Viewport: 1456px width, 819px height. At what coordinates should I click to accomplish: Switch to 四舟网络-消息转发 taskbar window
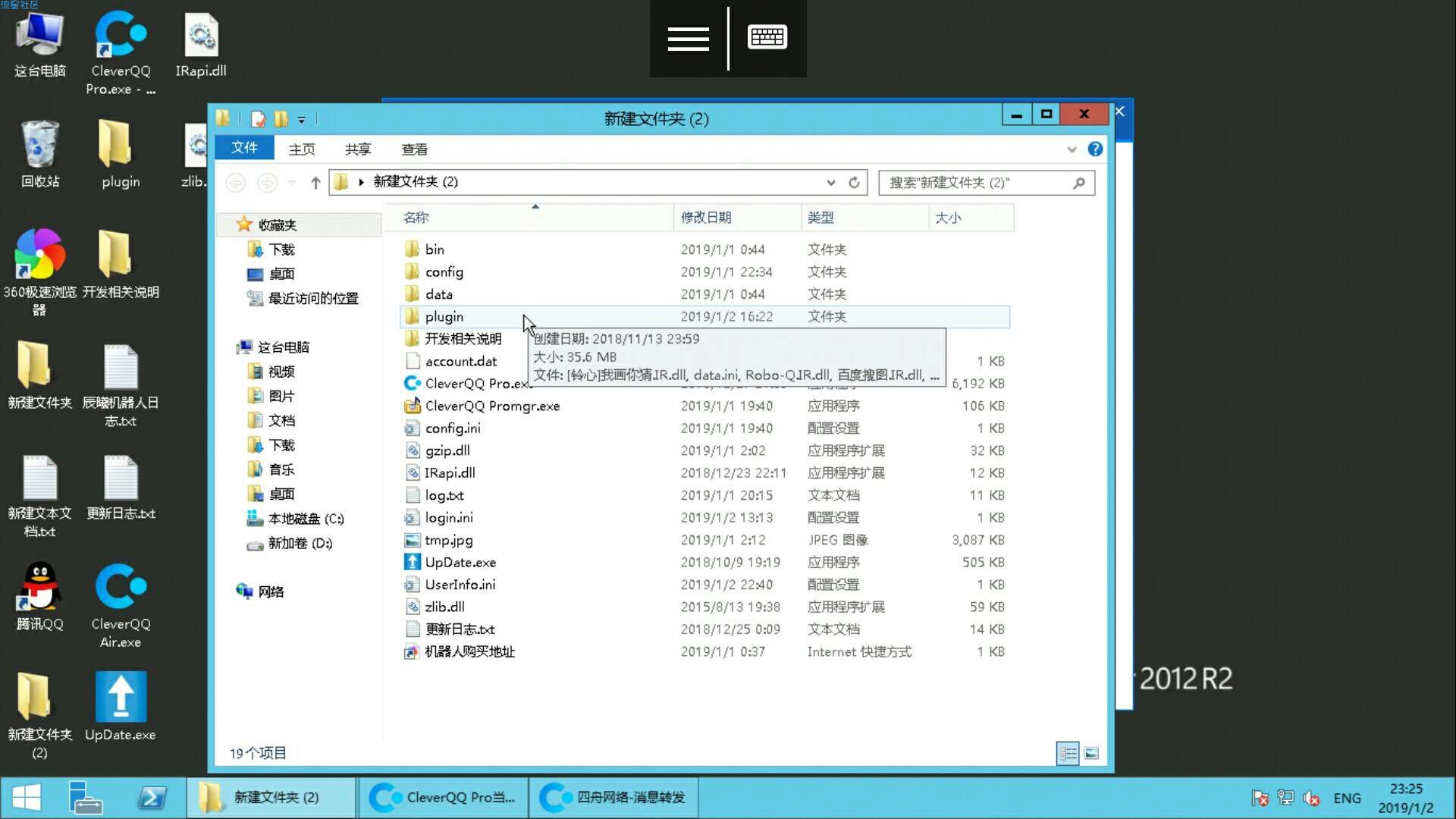pyautogui.click(x=613, y=798)
